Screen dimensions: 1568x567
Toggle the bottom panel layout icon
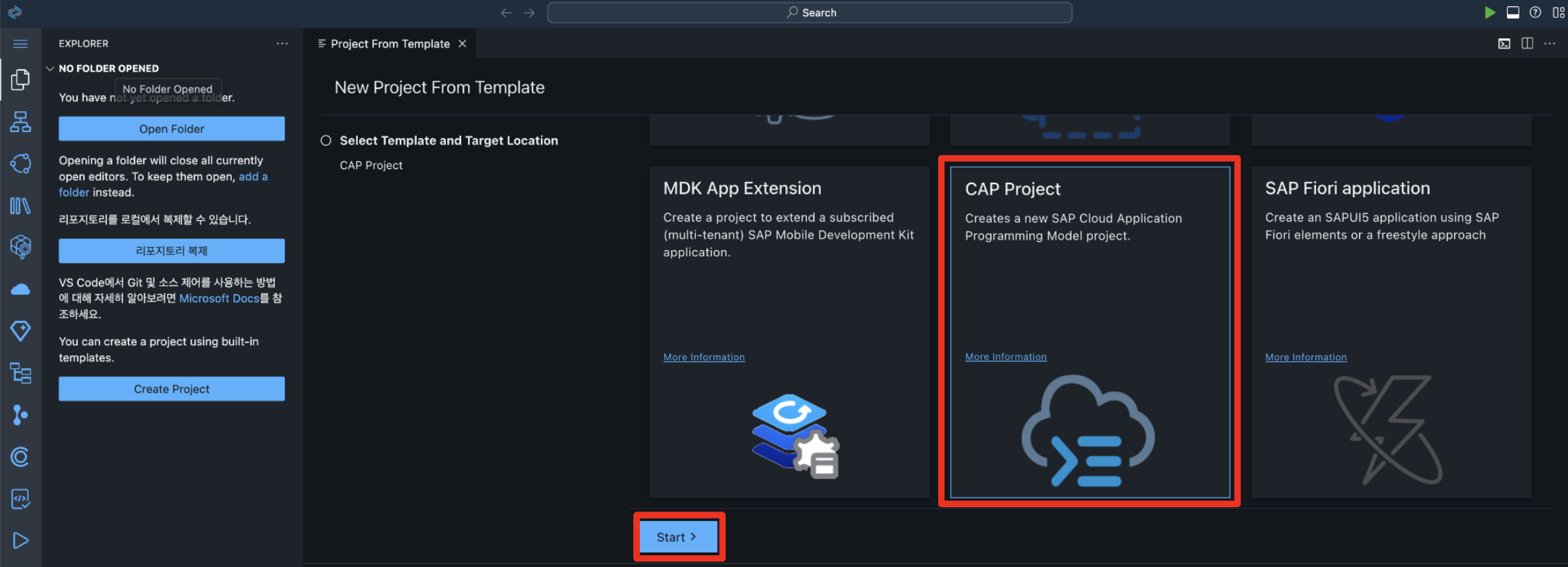click(x=1513, y=13)
